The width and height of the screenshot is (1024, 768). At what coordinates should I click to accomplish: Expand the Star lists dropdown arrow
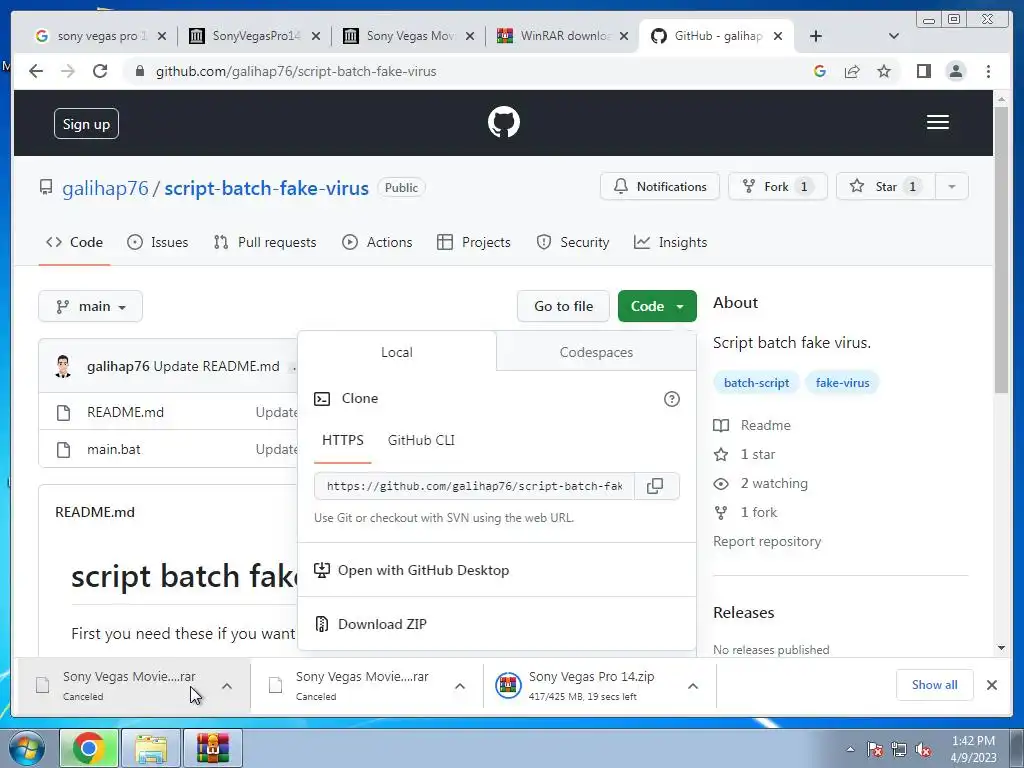tap(952, 187)
